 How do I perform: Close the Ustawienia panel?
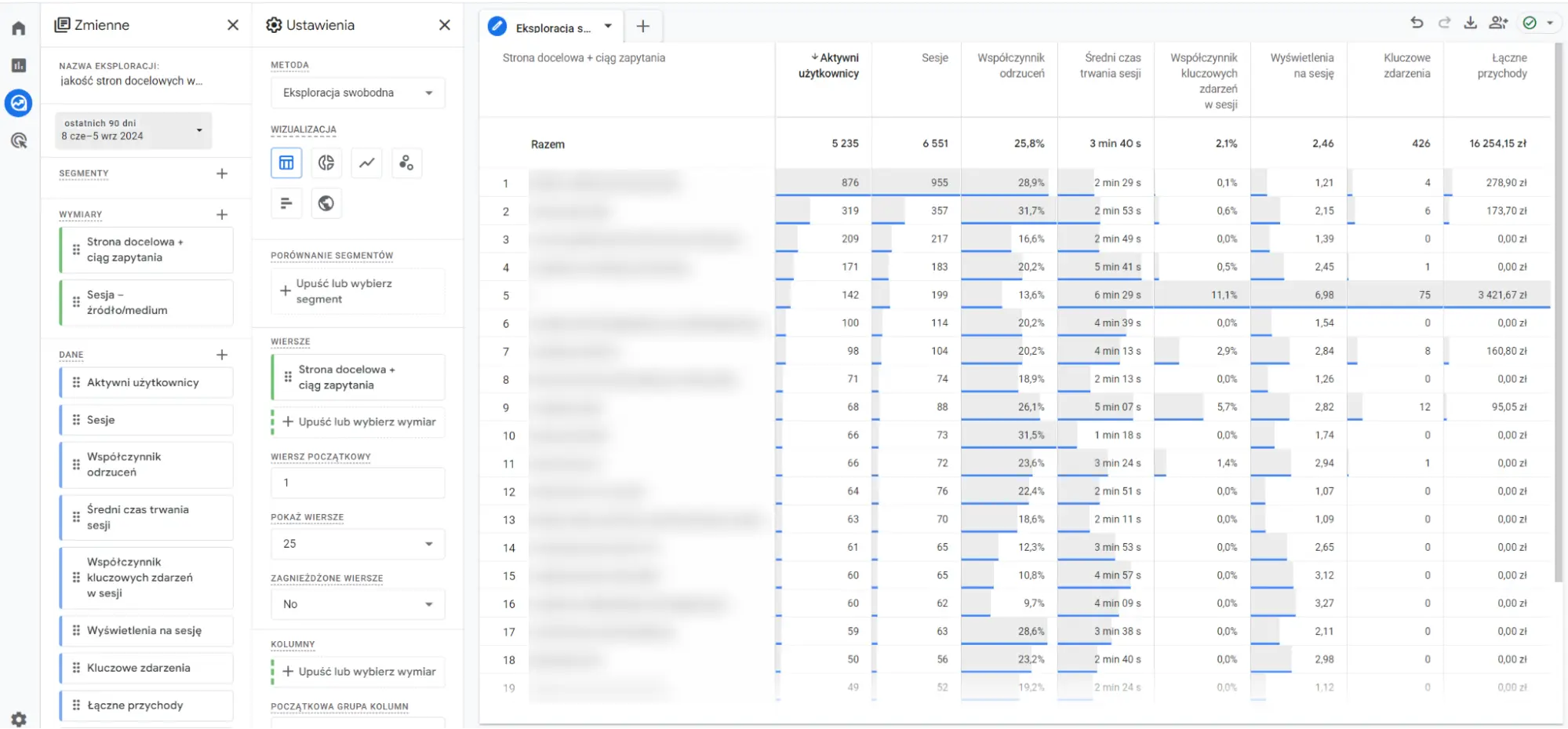(445, 25)
